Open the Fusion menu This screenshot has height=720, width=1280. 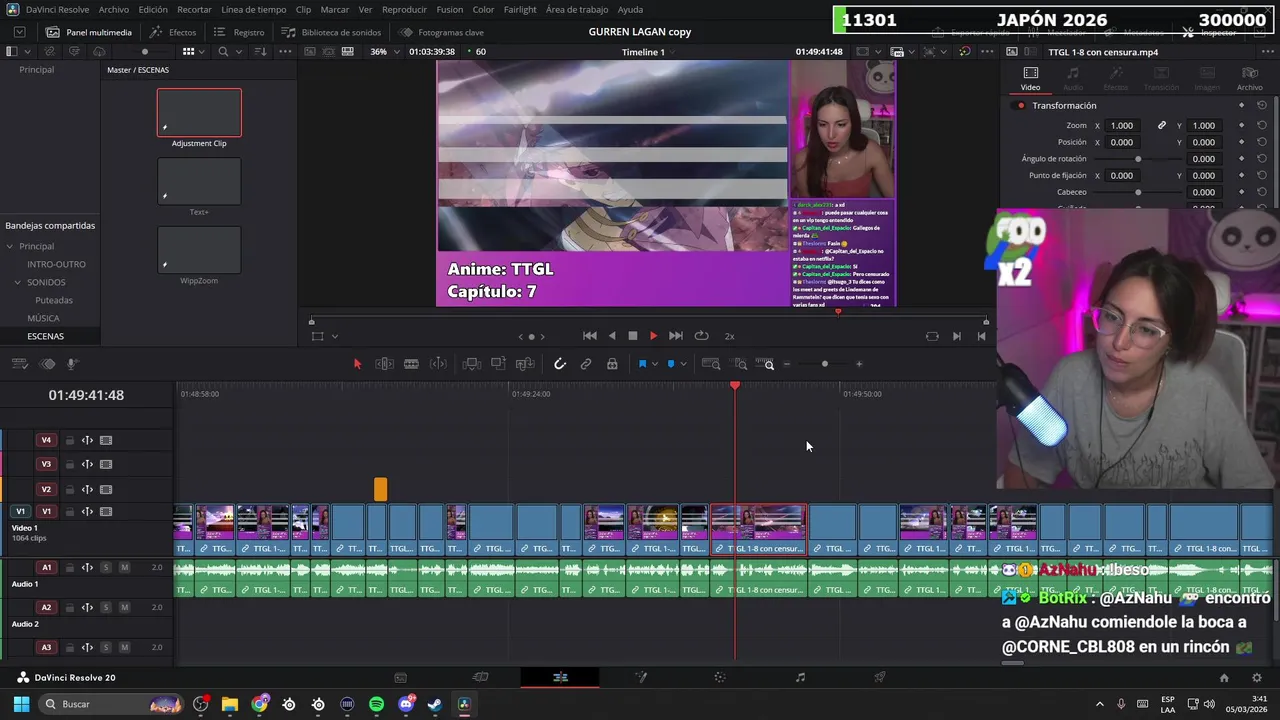[449, 9]
